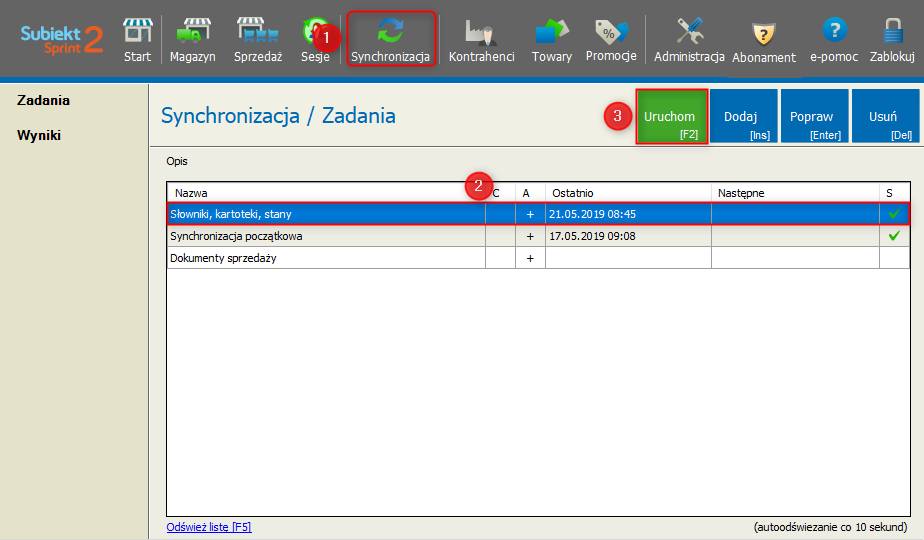
Task: Click green checkmark in Słowniki row
Action: 894,213
